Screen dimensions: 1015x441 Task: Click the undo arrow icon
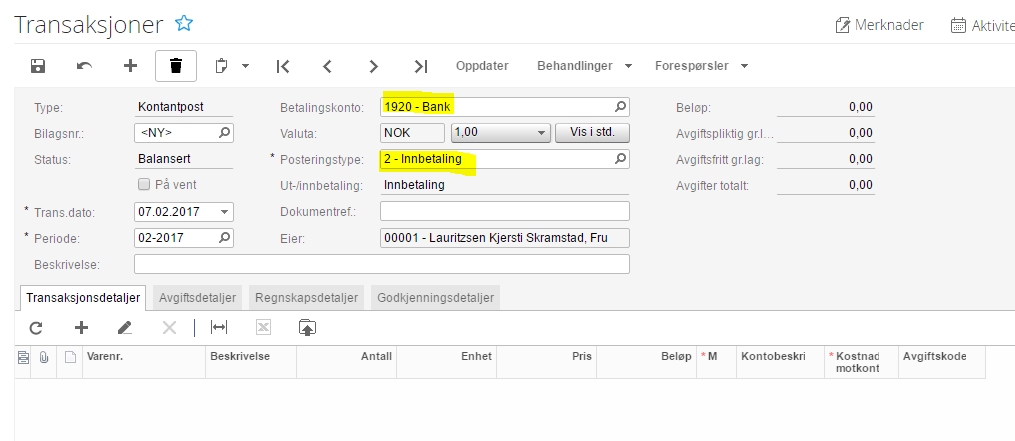[x=85, y=66]
